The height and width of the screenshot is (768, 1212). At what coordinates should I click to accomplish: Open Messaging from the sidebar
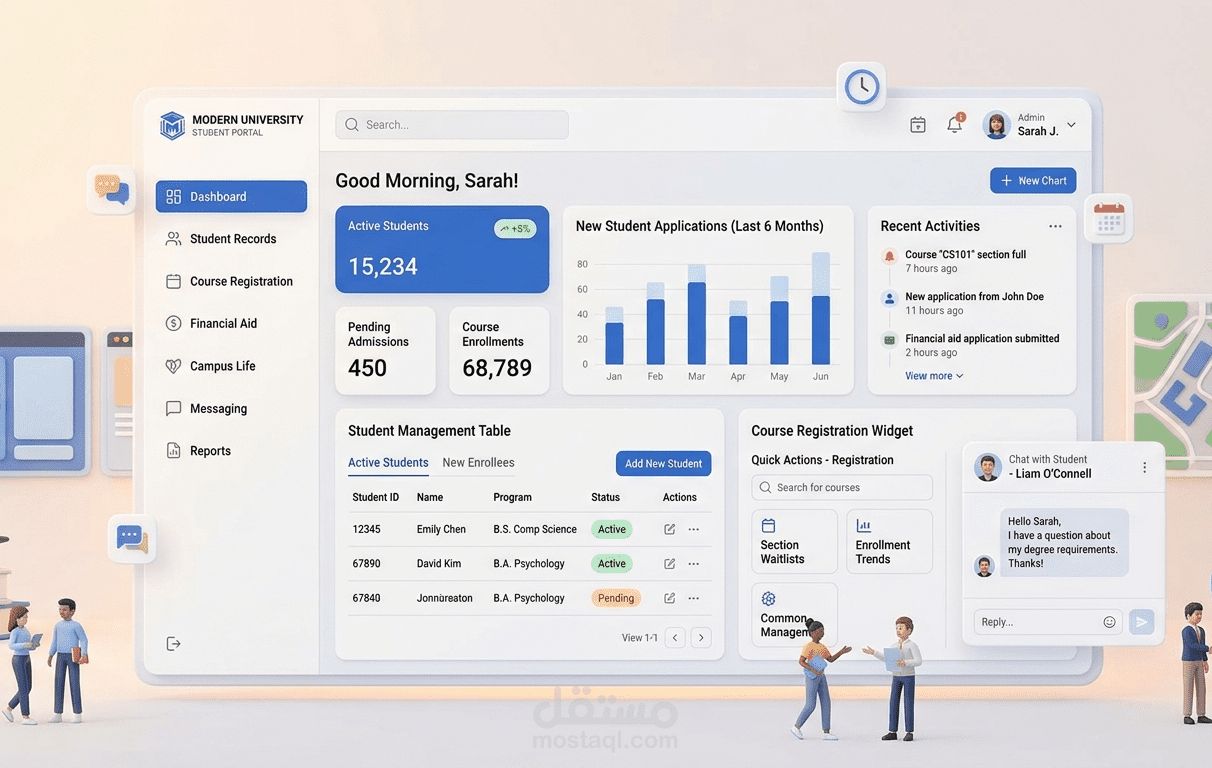point(231,409)
